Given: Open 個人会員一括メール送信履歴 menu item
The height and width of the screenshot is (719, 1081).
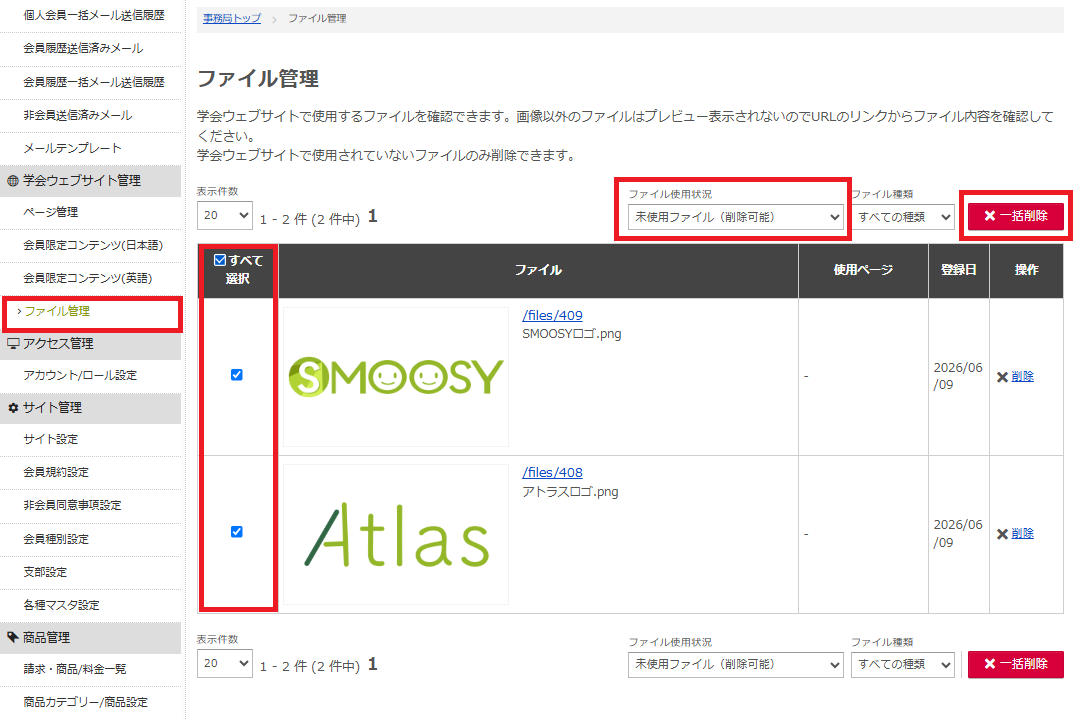Looking at the screenshot, I should [x=94, y=15].
